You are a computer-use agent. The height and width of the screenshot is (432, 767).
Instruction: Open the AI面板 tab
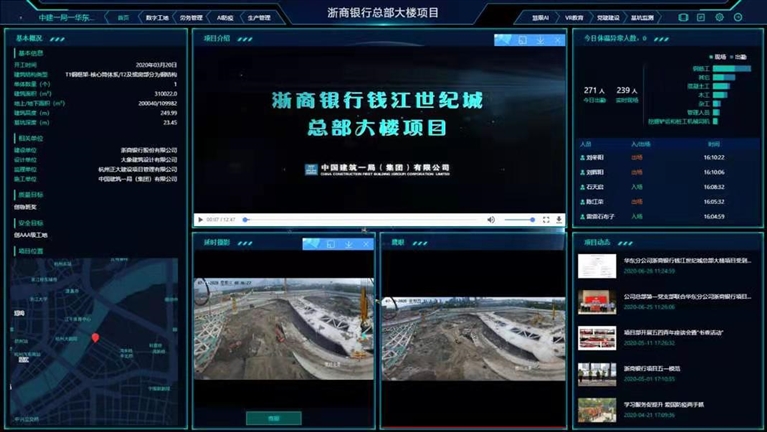point(225,18)
